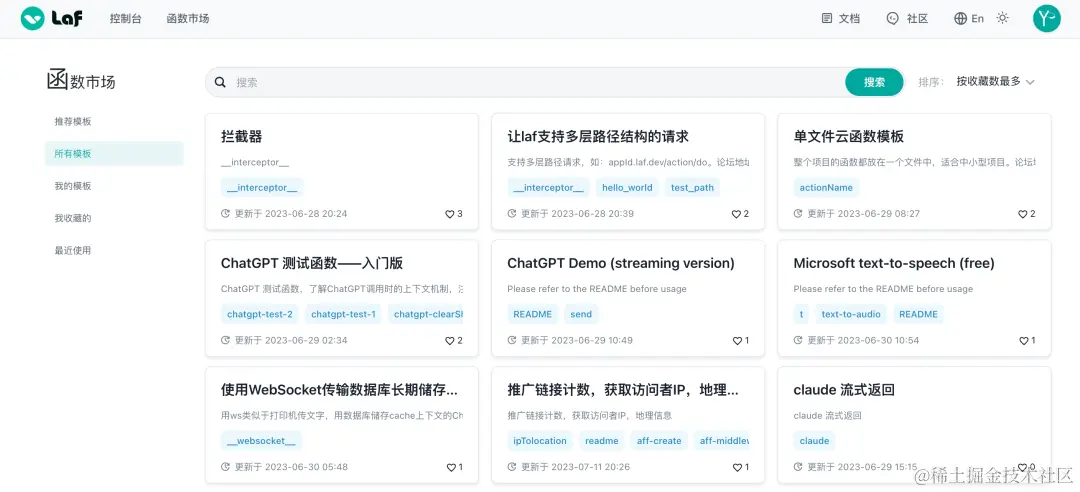The image size is (1080, 492).
Task: Open 单文件云函数模板 template title
Action: coord(849,136)
